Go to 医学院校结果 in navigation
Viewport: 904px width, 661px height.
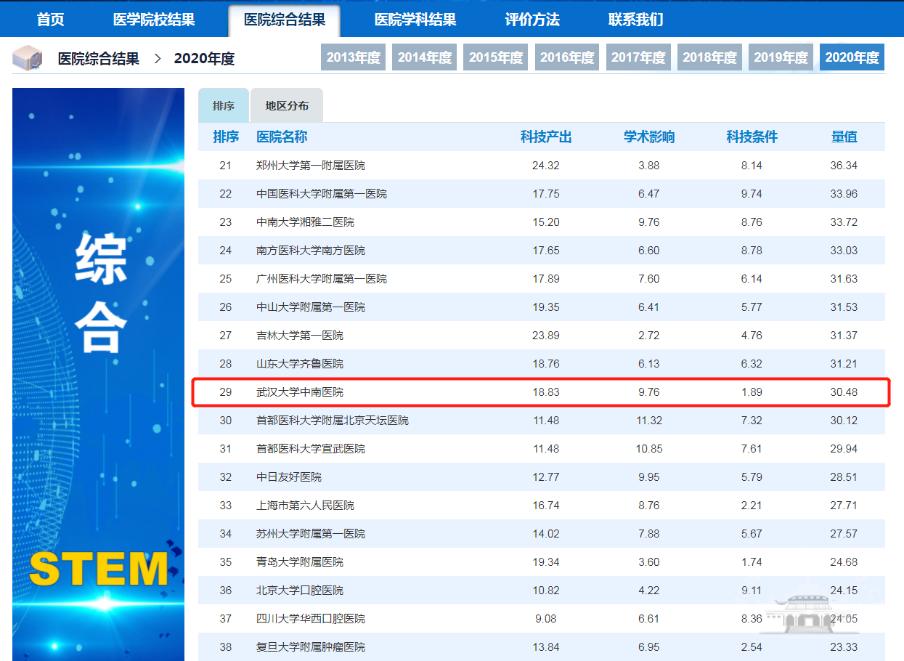(154, 20)
